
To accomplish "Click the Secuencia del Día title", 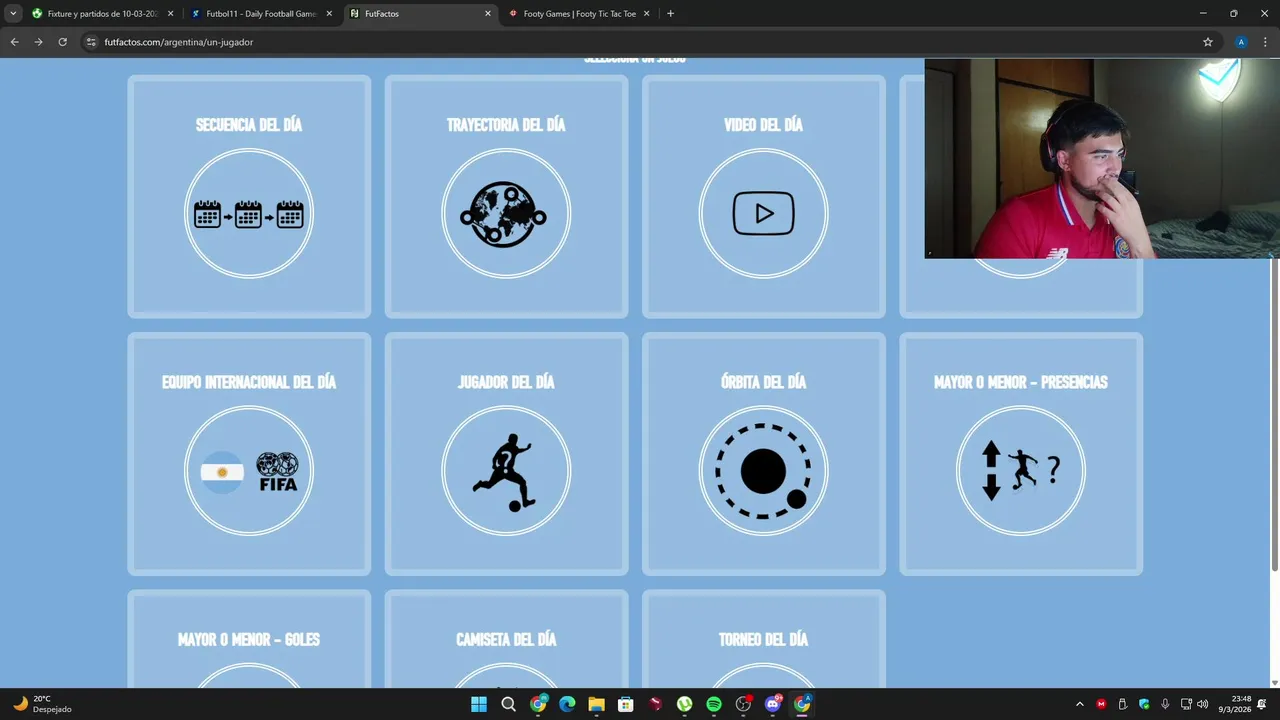I will pyautogui.click(x=249, y=125).
